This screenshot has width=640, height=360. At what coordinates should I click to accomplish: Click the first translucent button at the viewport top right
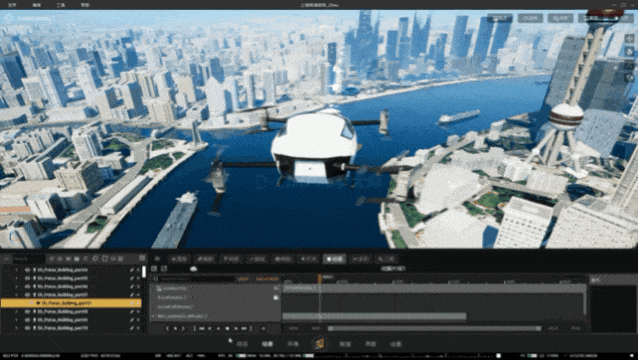[x=500, y=18]
